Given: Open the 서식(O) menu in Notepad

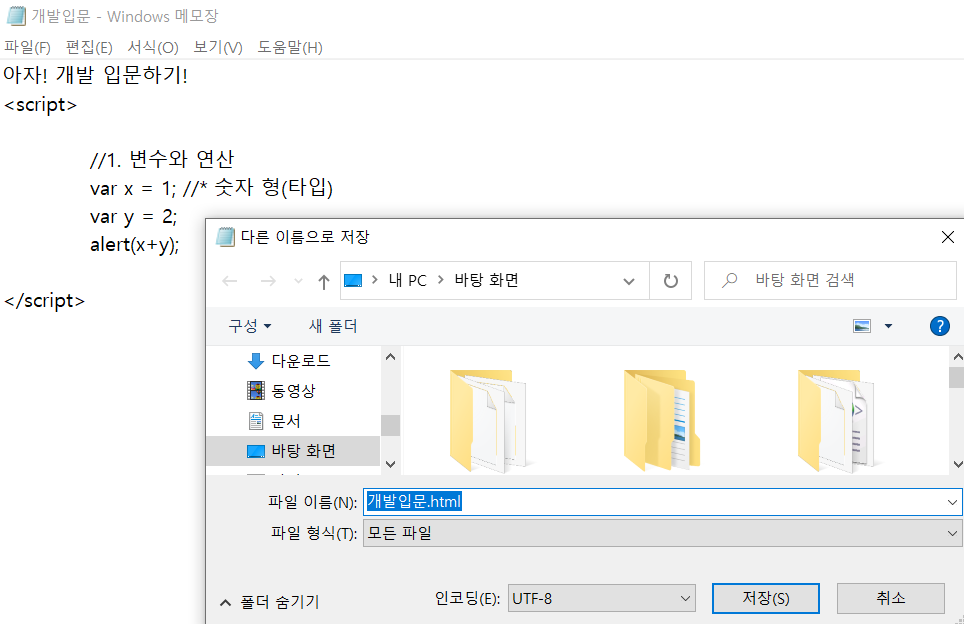Looking at the screenshot, I should [153, 47].
